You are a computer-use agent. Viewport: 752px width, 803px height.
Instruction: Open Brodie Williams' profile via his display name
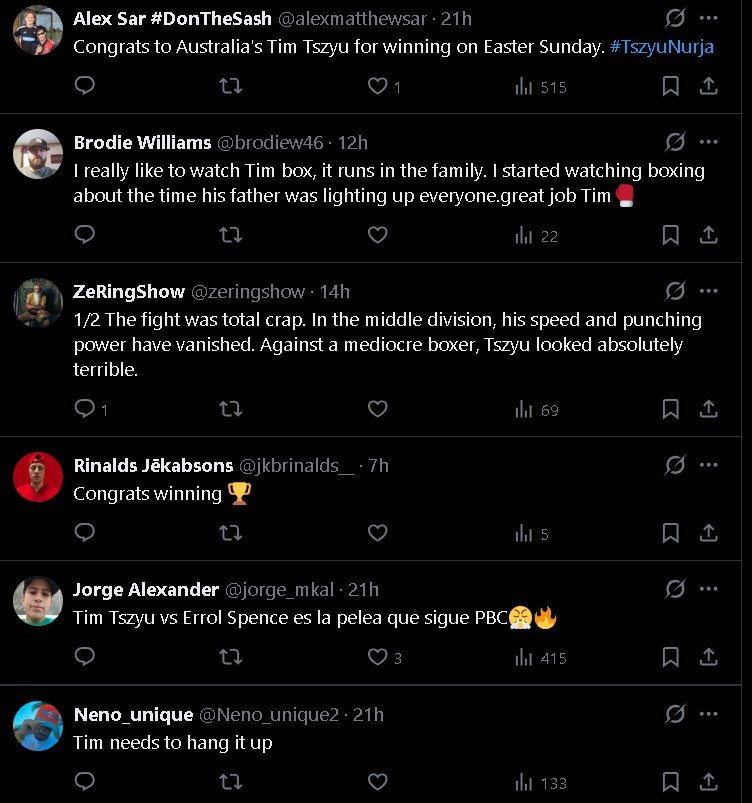140,142
